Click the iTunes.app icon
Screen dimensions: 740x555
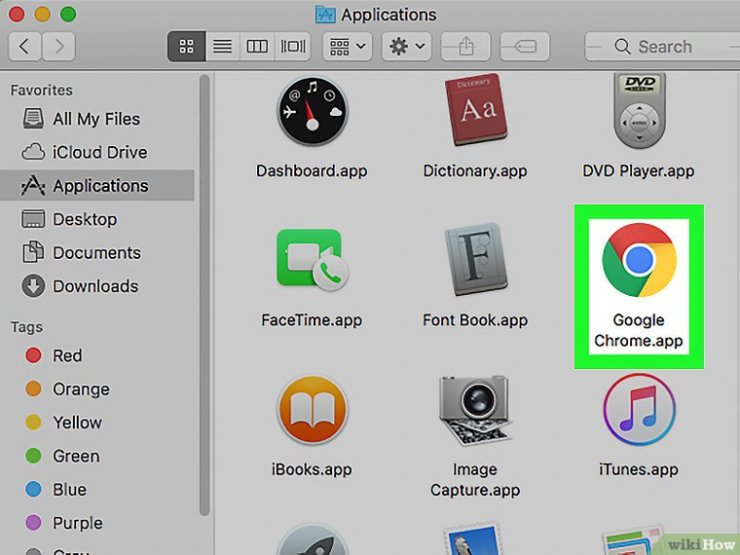(x=639, y=410)
